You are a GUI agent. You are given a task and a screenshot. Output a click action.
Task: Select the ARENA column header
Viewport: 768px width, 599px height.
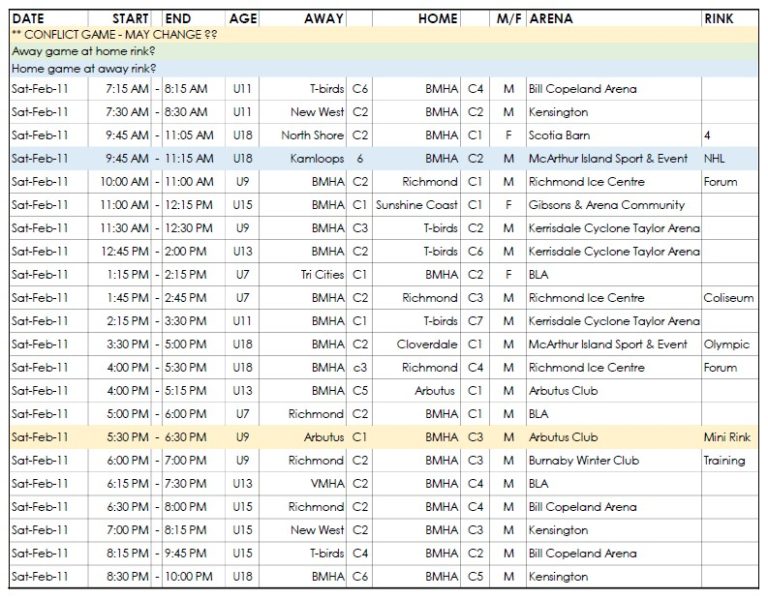click(551, 18)
